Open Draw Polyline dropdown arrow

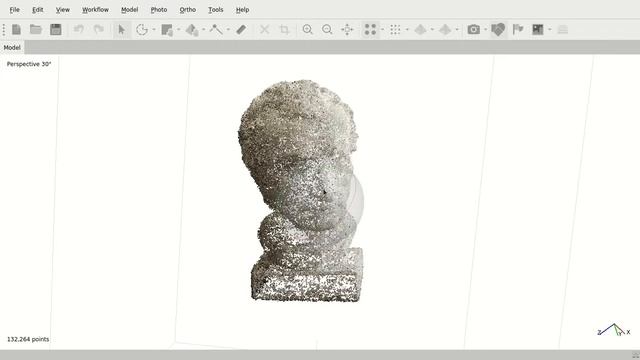[228, 29]
